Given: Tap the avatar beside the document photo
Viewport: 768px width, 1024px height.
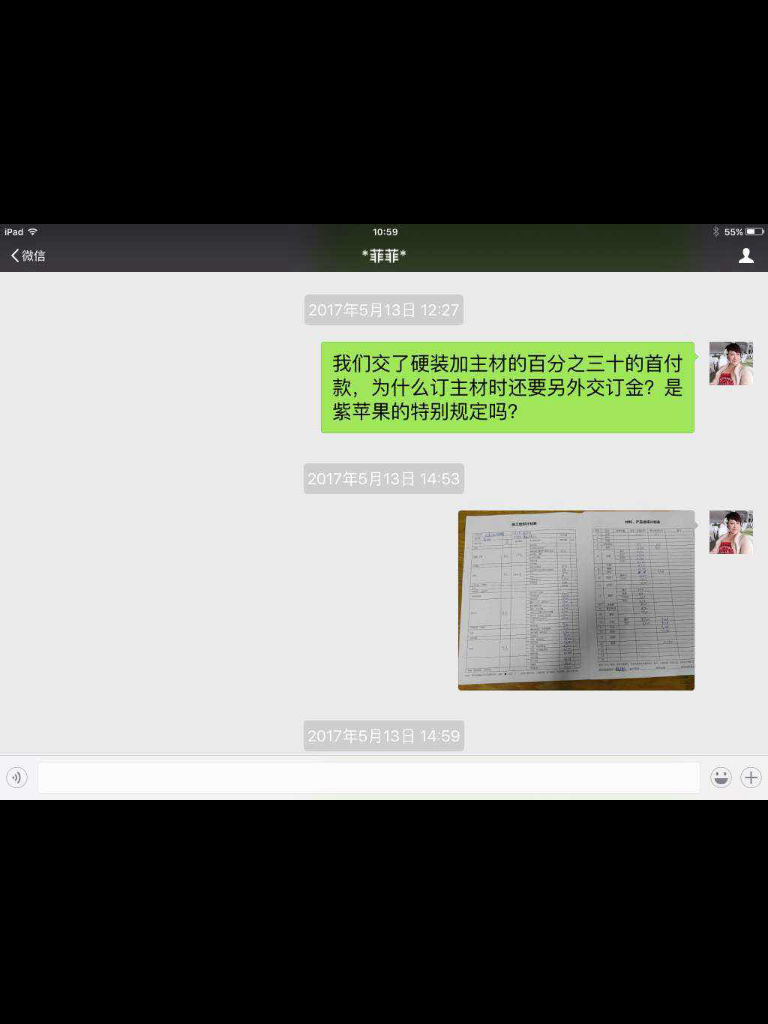Looking at the screenshot, I should pyautogui.click(x=730, y=532).
